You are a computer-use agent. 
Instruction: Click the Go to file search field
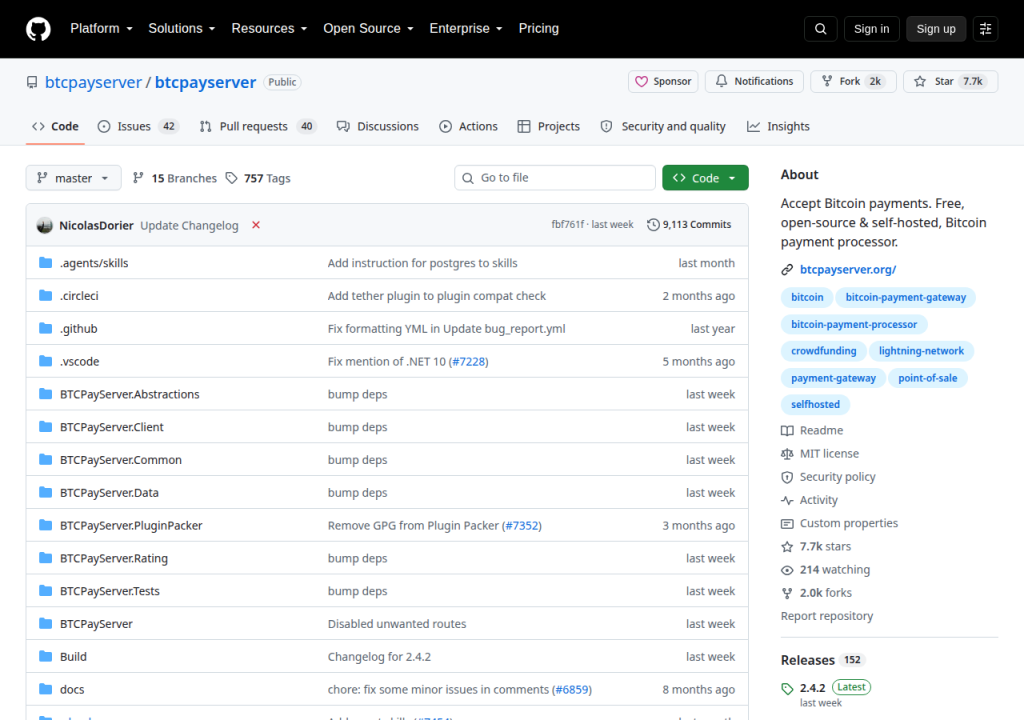[554, 178]
